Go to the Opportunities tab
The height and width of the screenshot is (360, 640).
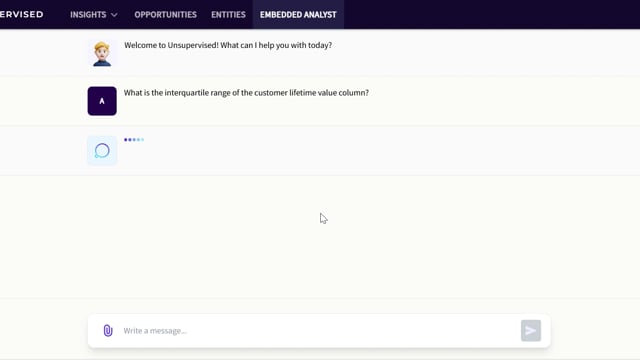tap(165, 15)
